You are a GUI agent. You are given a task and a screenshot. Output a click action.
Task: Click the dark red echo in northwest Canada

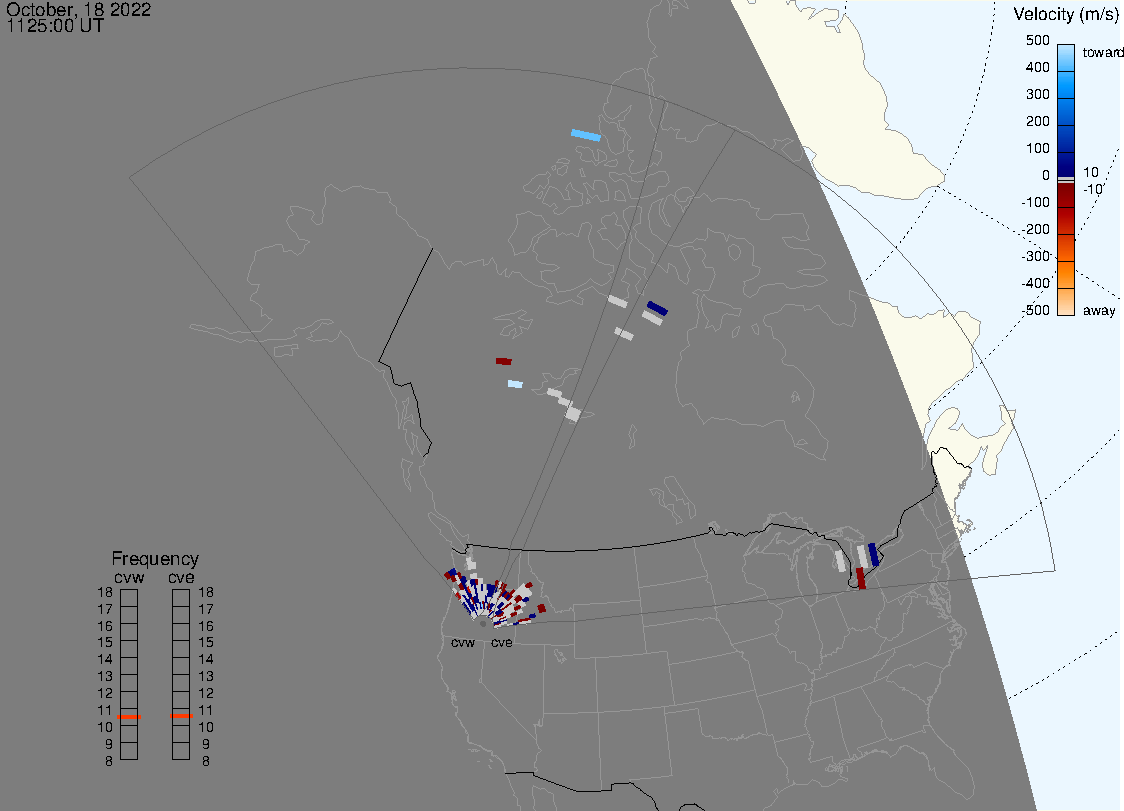(x=504, y=361)
